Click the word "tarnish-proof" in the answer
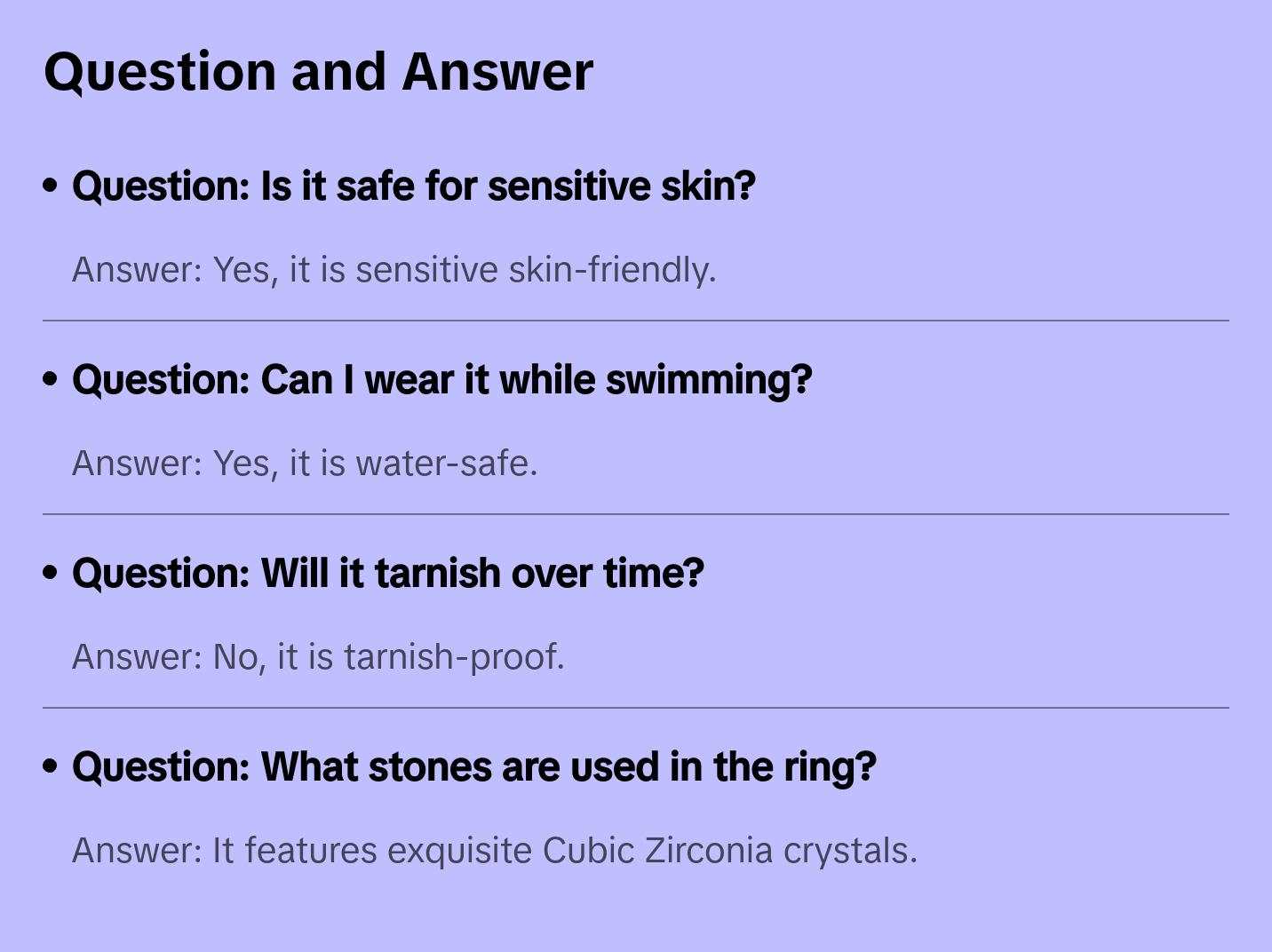 pos(454,657)
